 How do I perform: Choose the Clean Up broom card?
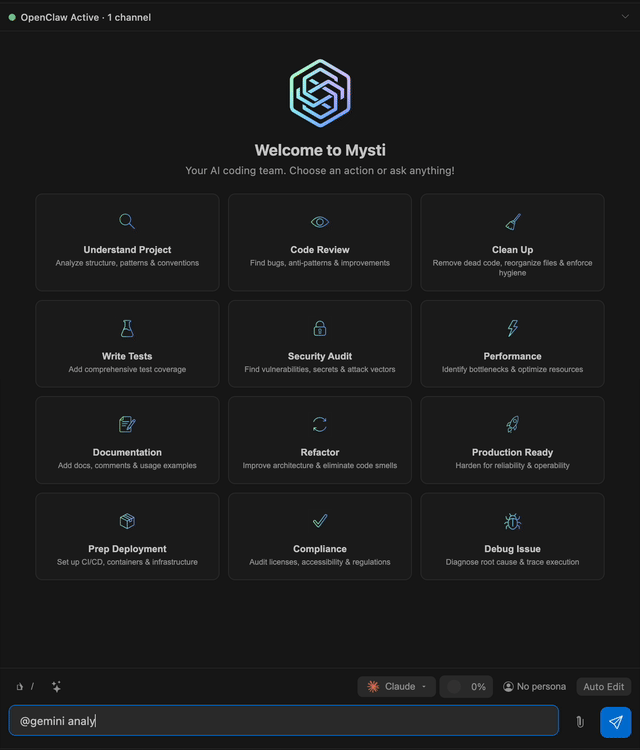pyautogui.click(x=512, y=243)
